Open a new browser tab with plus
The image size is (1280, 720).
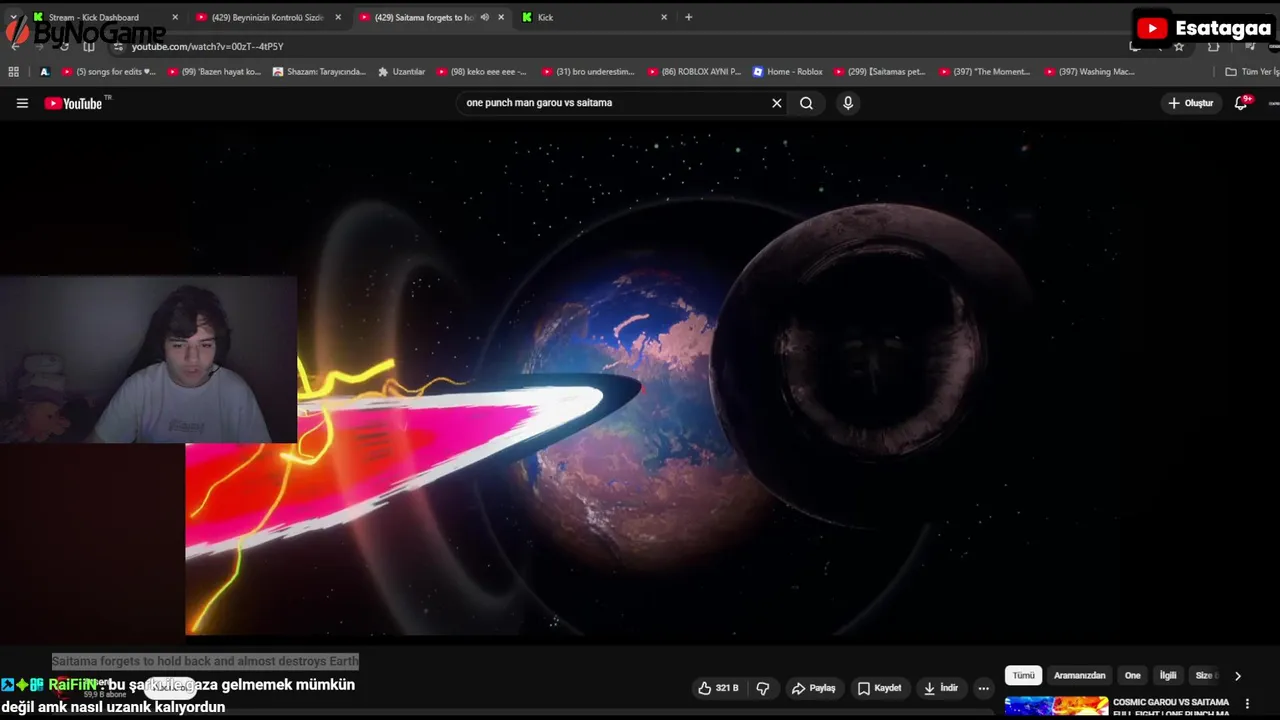coord(688,17)
